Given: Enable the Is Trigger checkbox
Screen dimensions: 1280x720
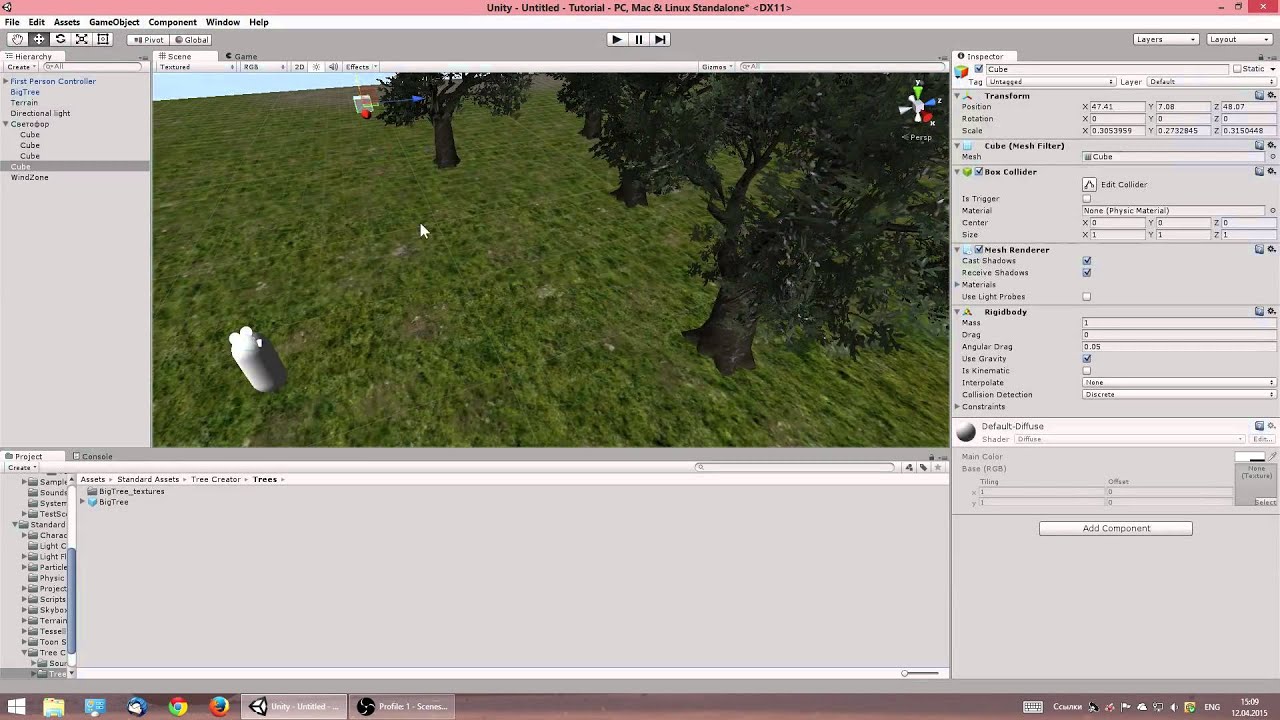Looking at the screenshot, I should [x=1087, y=199].
